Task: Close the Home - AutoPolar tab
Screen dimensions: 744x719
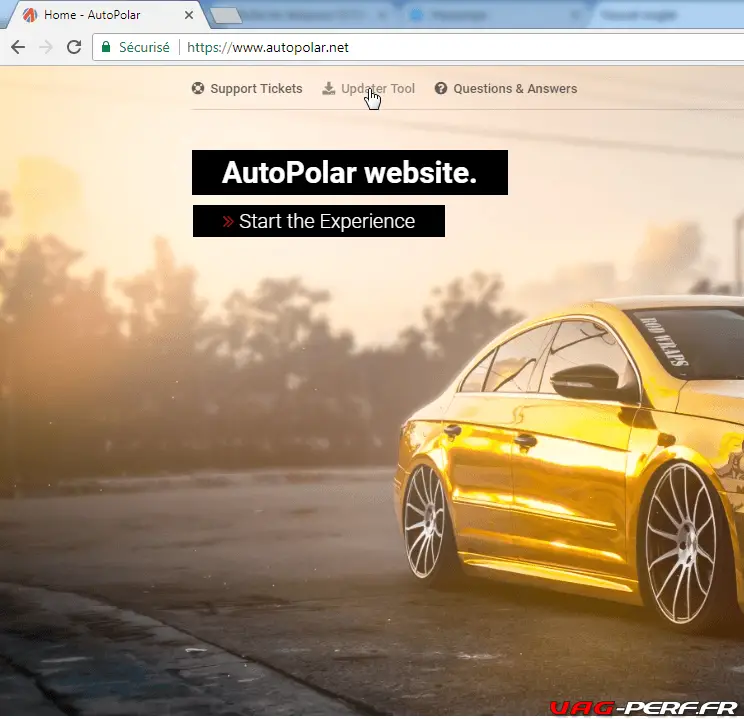Action: [x=189, y=15]
